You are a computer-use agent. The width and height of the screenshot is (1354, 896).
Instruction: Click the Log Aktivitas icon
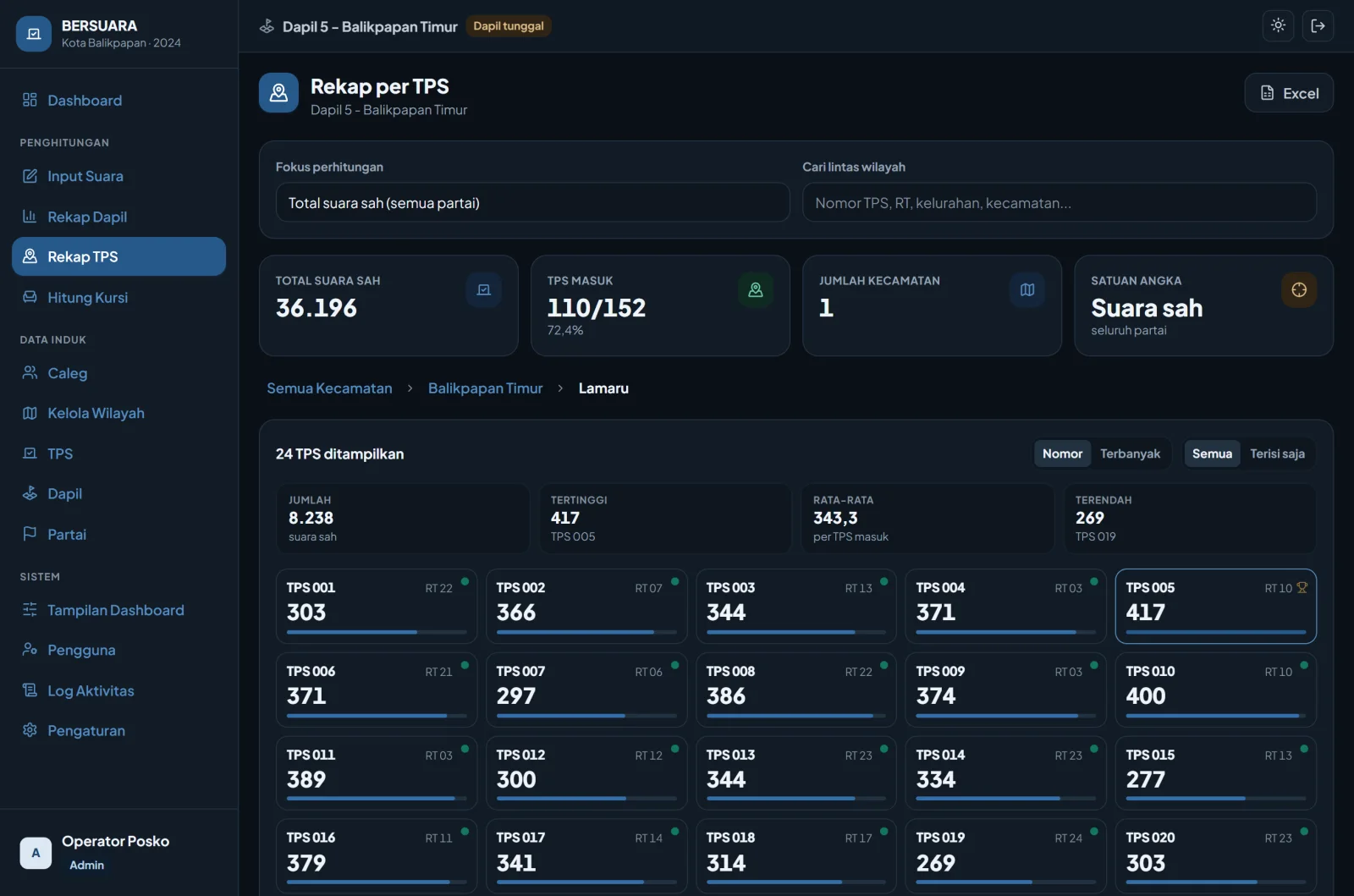tap(30, 690)
